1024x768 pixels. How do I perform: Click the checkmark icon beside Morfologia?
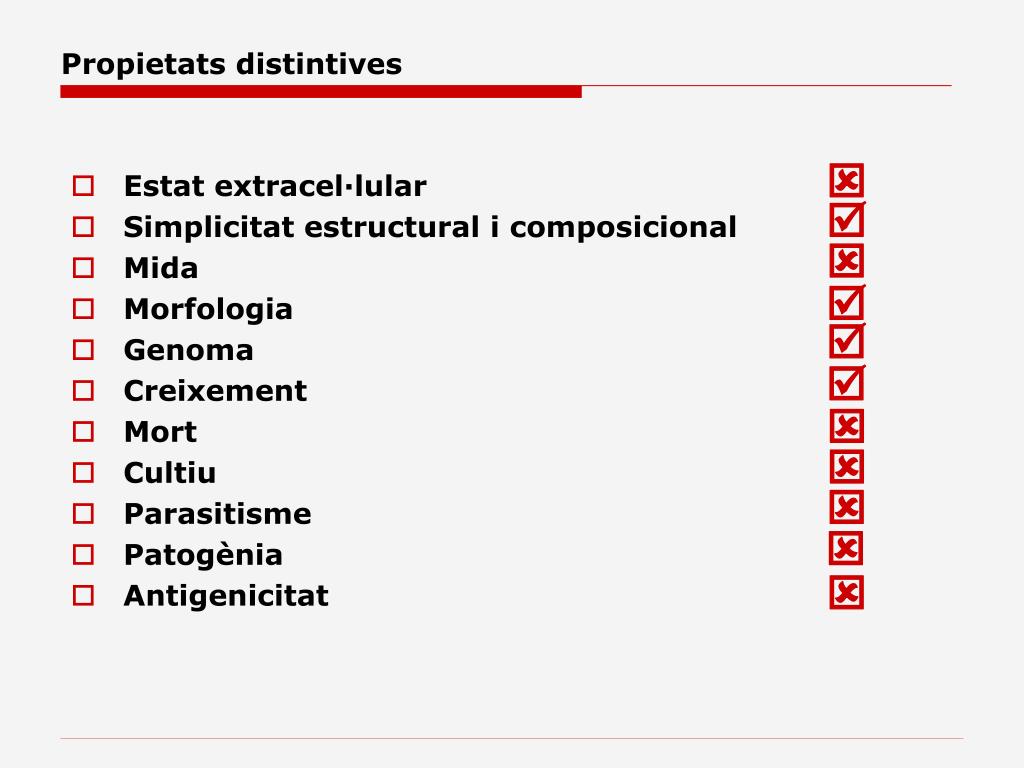(x=847, y=302)
